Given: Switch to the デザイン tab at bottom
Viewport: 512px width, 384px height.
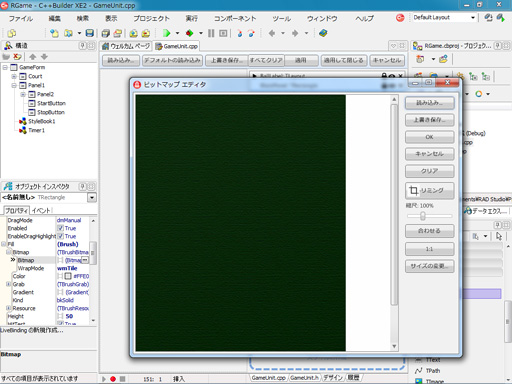Looking at the screenshot, I should [333, 378].
